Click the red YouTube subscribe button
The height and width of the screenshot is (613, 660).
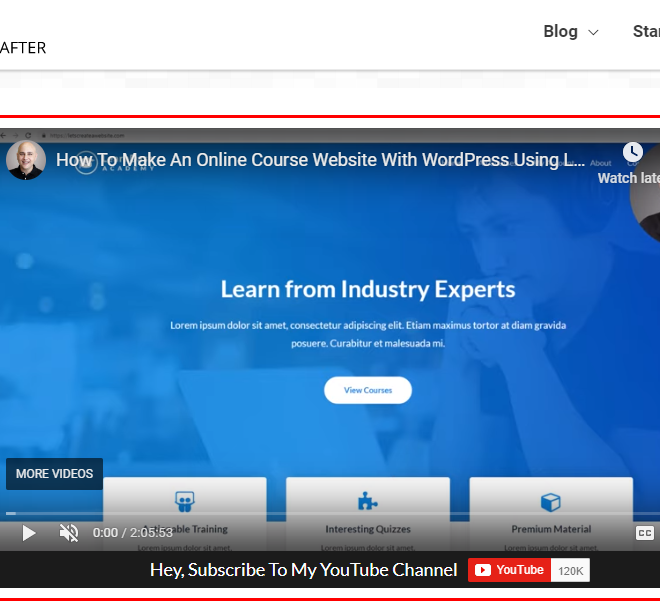click(509, 570)
